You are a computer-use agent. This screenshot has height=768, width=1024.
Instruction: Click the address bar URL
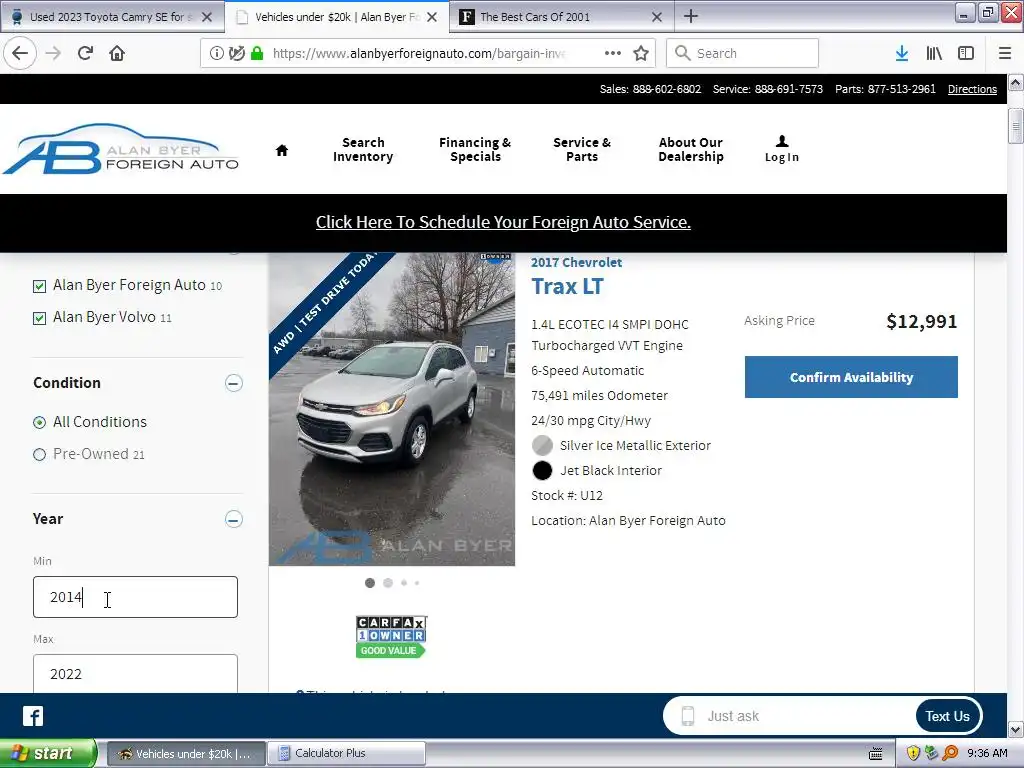[x=419, y=54]
